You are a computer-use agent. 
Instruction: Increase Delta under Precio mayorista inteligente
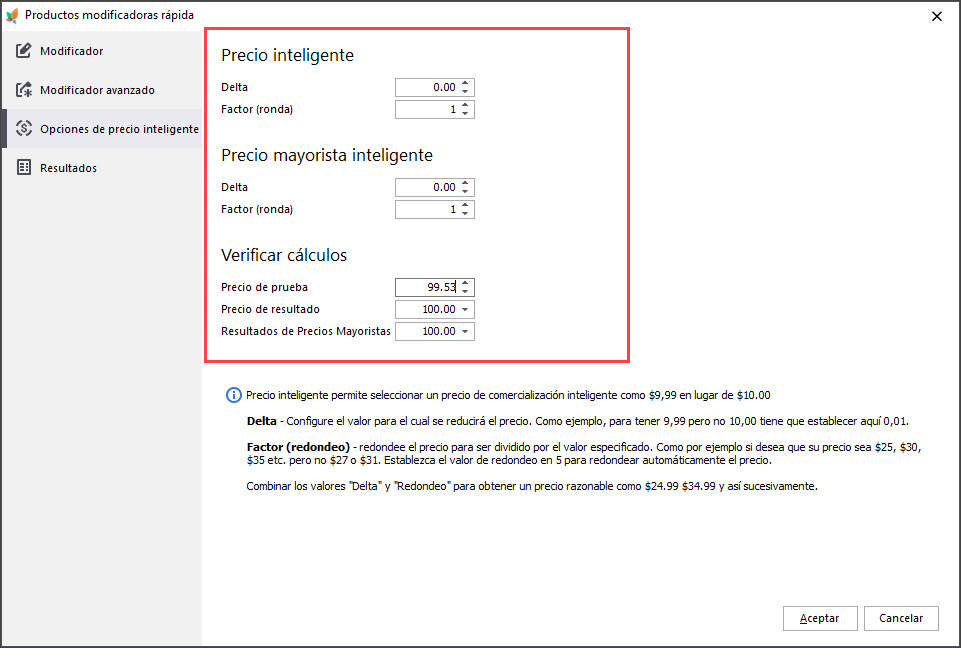point(465,183)
